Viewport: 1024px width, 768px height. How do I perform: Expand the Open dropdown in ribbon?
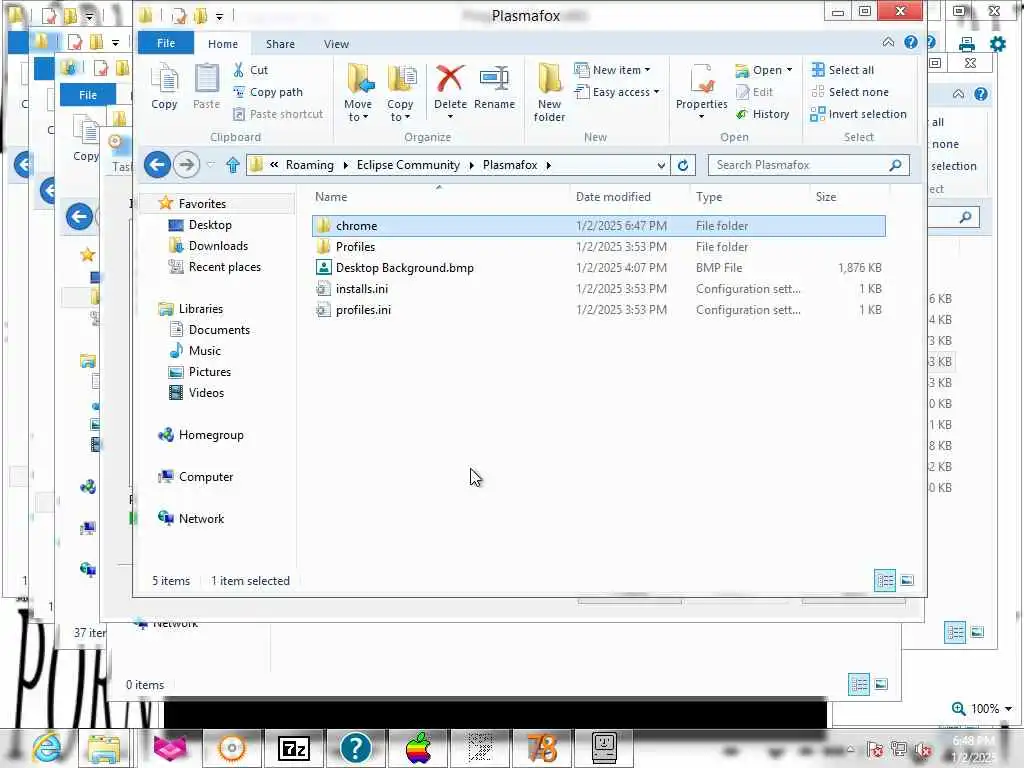click(763, 70)
